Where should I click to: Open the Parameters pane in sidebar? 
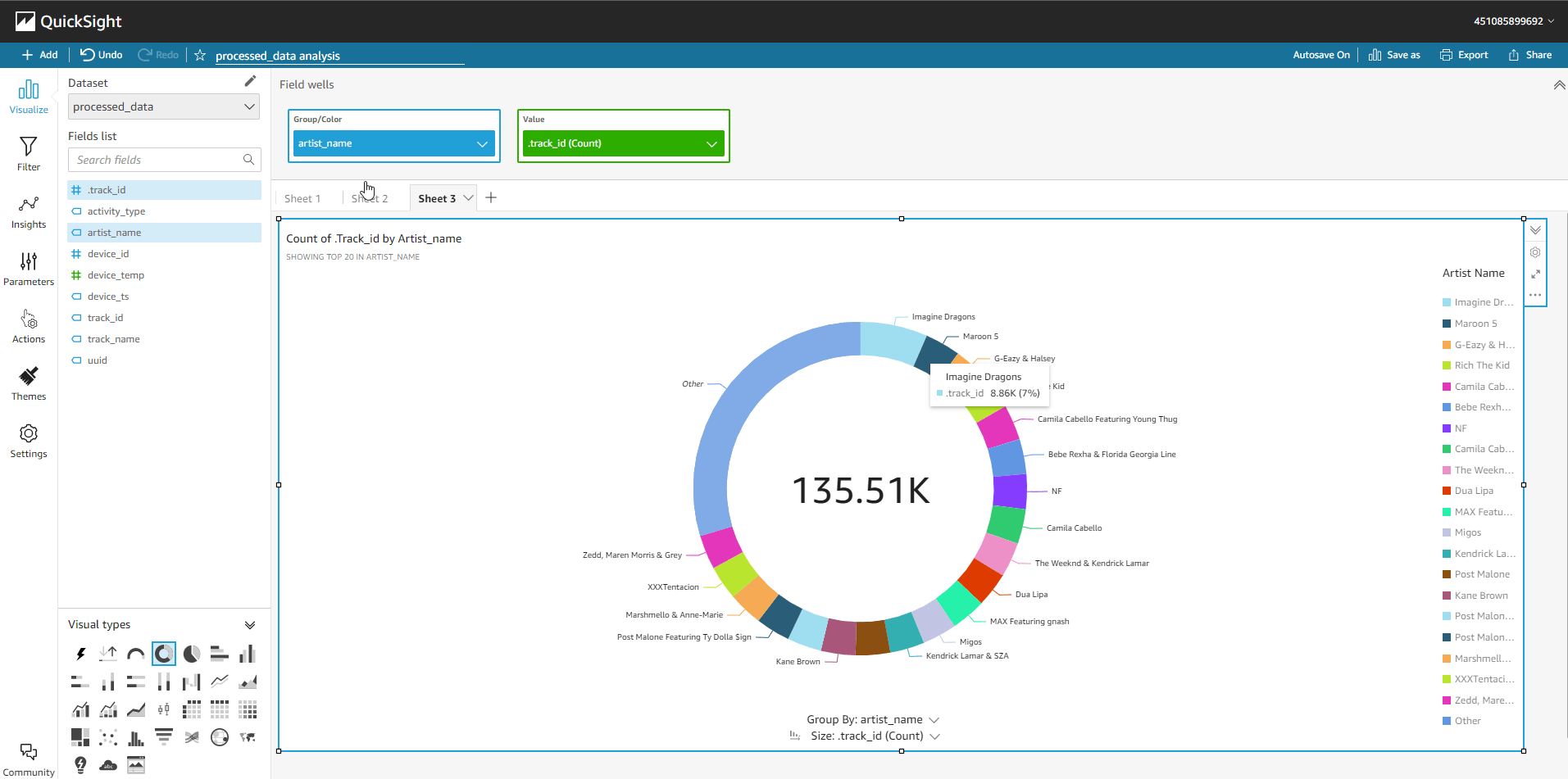pos(29,269)
